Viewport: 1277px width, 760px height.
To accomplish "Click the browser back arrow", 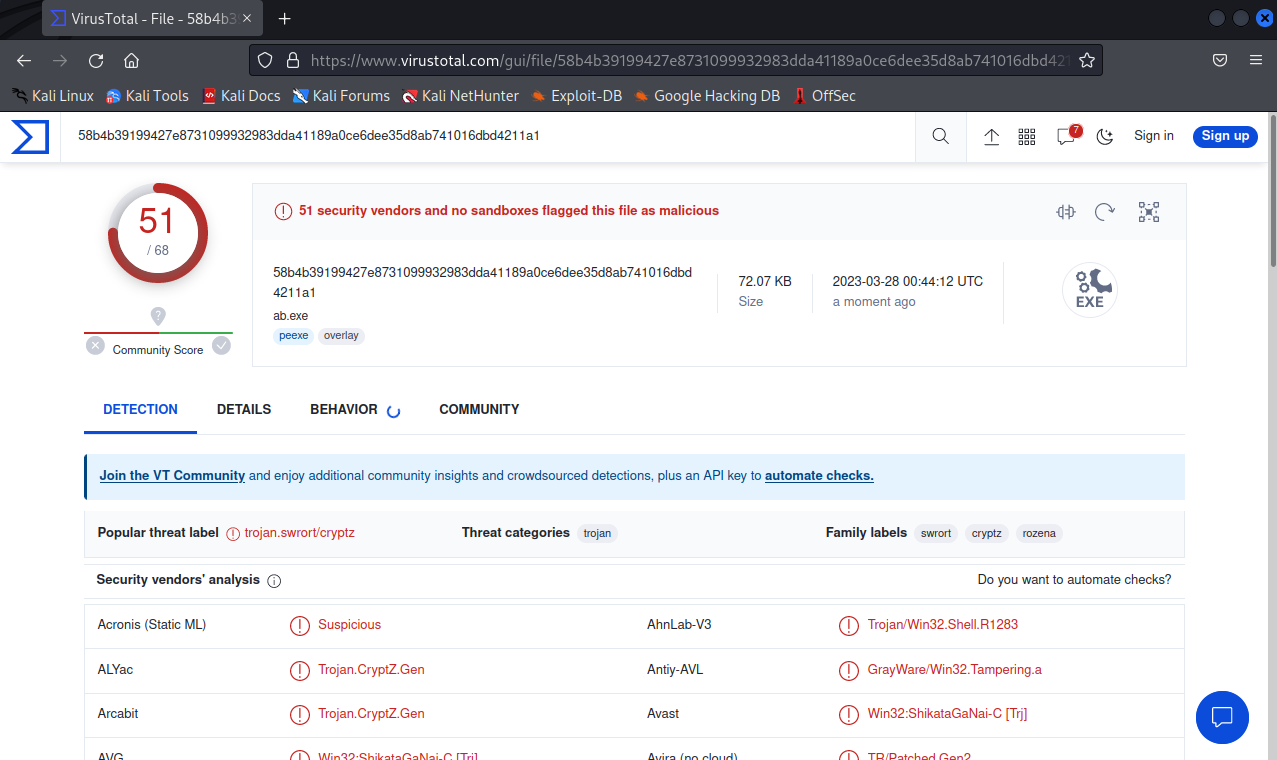I will [x=24, y=60].
